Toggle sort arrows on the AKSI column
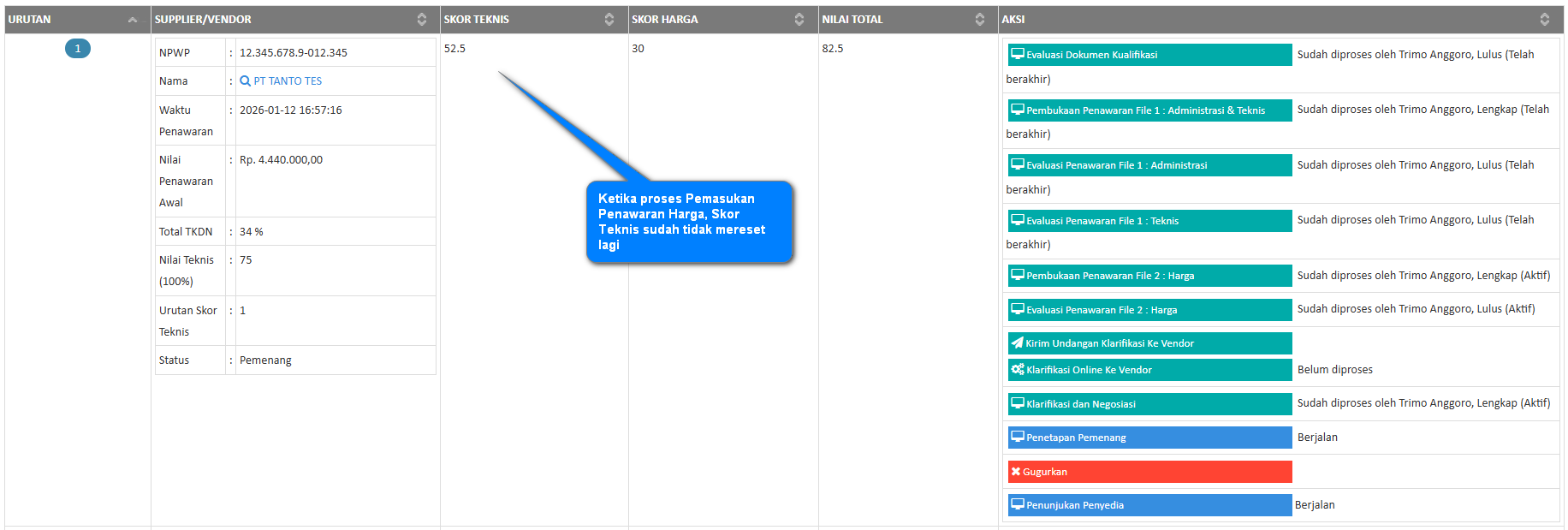This screenshot has width=1568, height=530. (1544, 20)
